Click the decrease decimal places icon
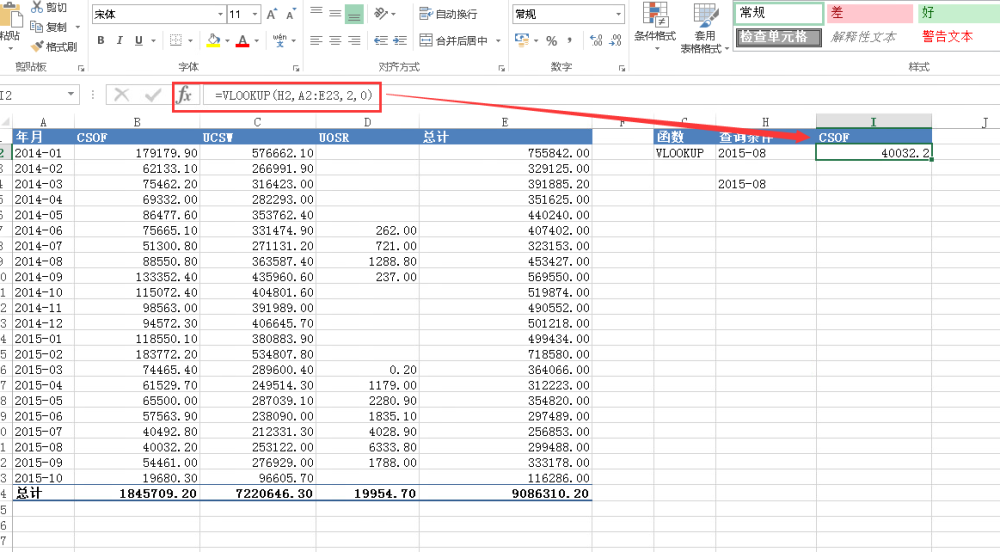1000x552 pixels. tap(615, 40)
